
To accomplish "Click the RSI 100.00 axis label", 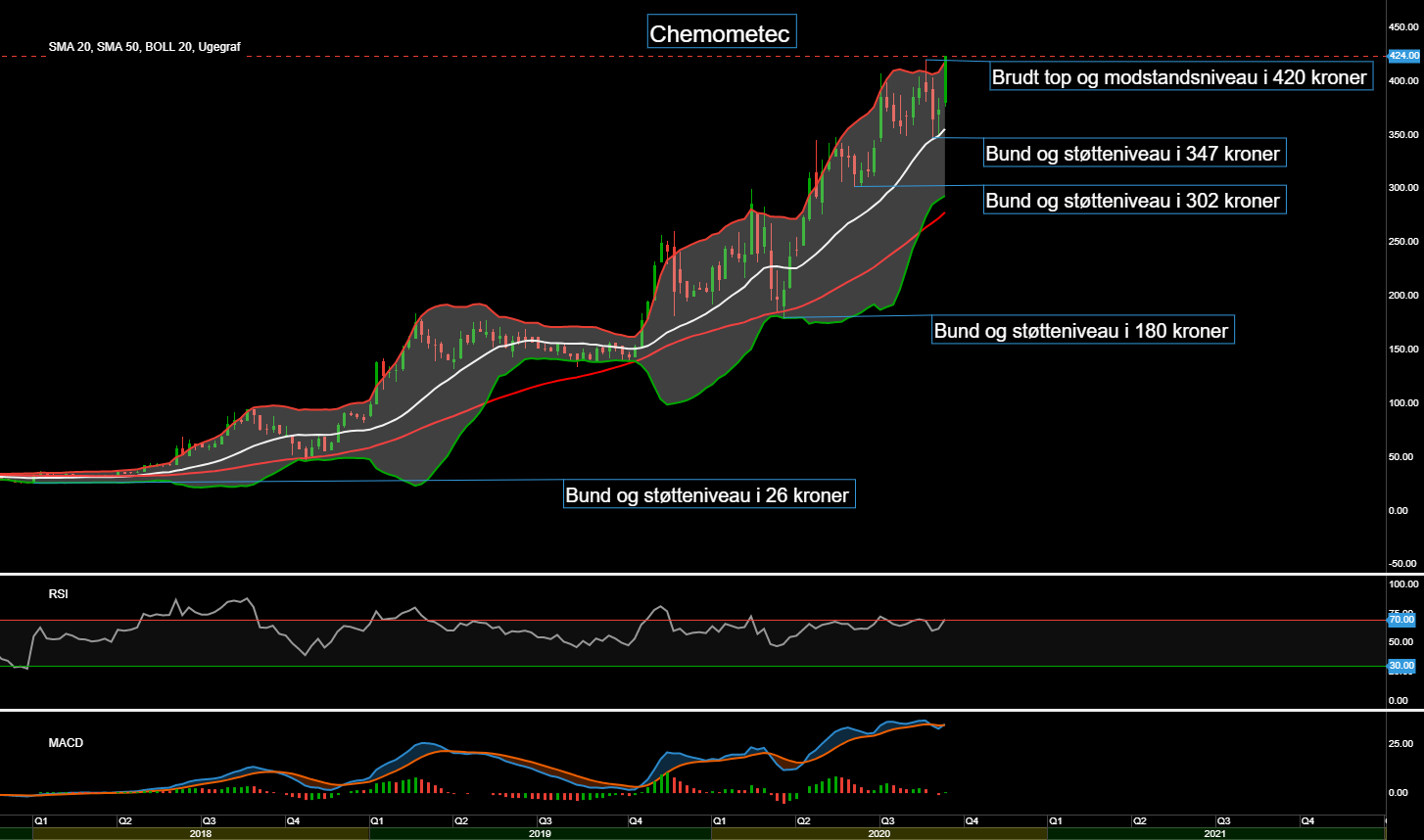I will 1403,583.
